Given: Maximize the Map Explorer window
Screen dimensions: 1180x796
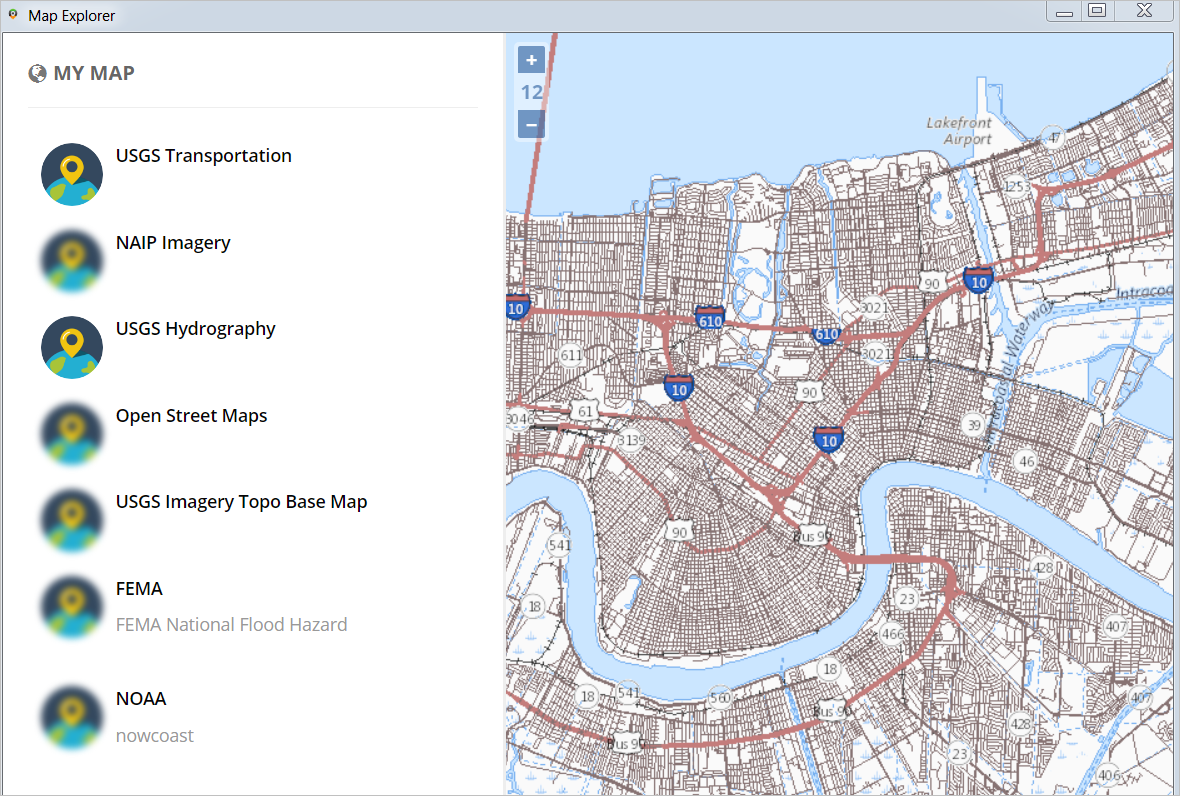Looking at the screenshot, I should tap(1097, 11).
